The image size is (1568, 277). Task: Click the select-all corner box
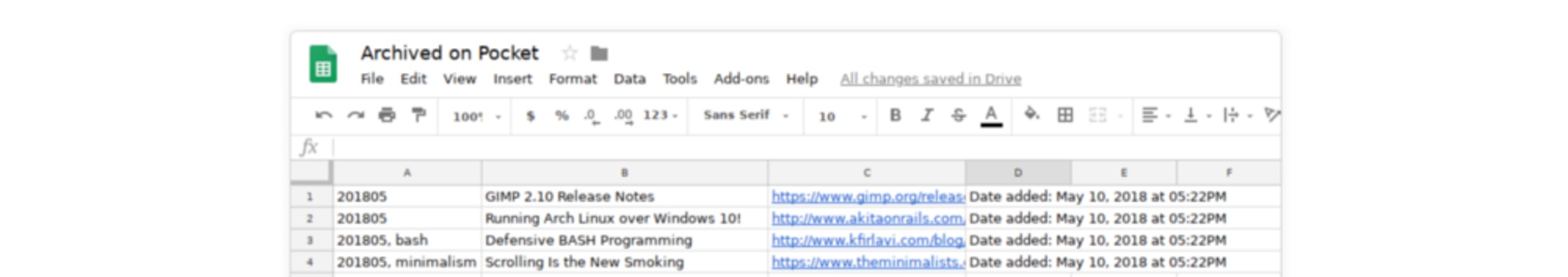pos(311,172)
